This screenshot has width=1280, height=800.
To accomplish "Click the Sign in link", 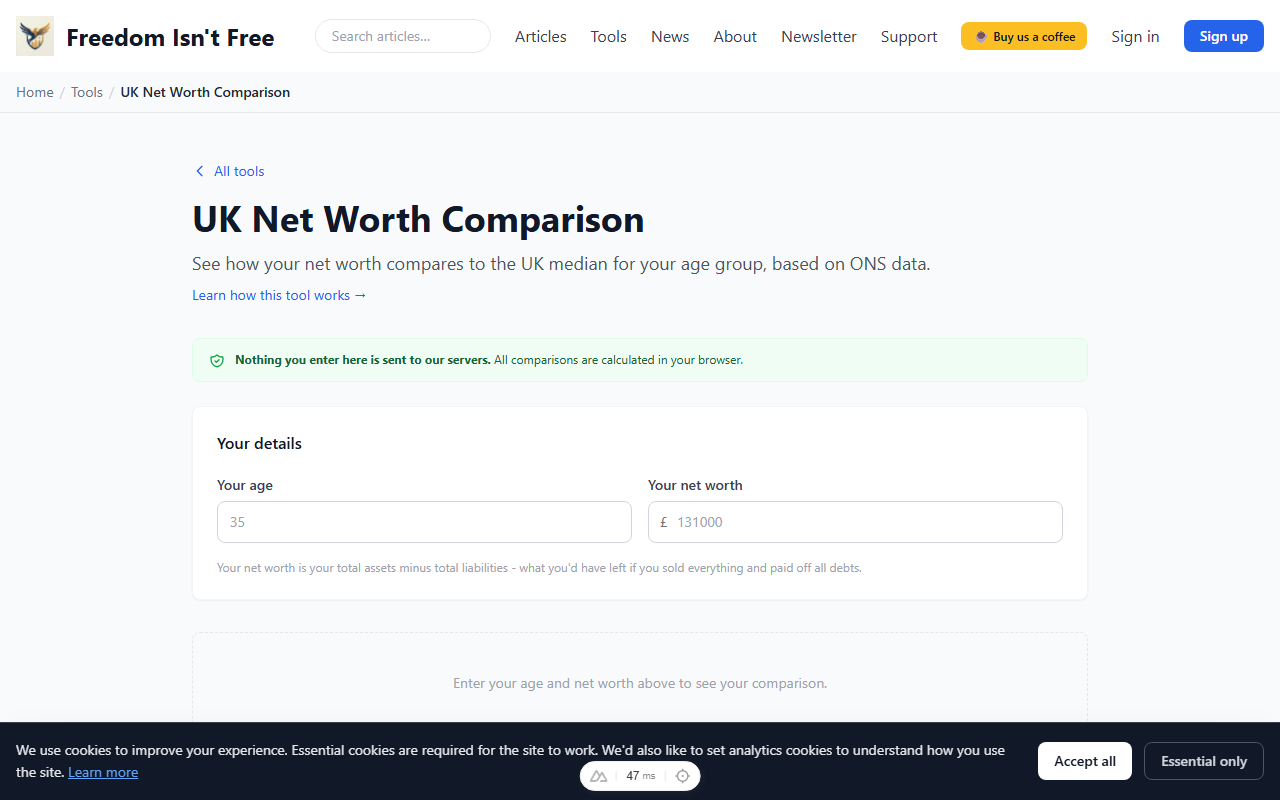I will (1135, 36).
